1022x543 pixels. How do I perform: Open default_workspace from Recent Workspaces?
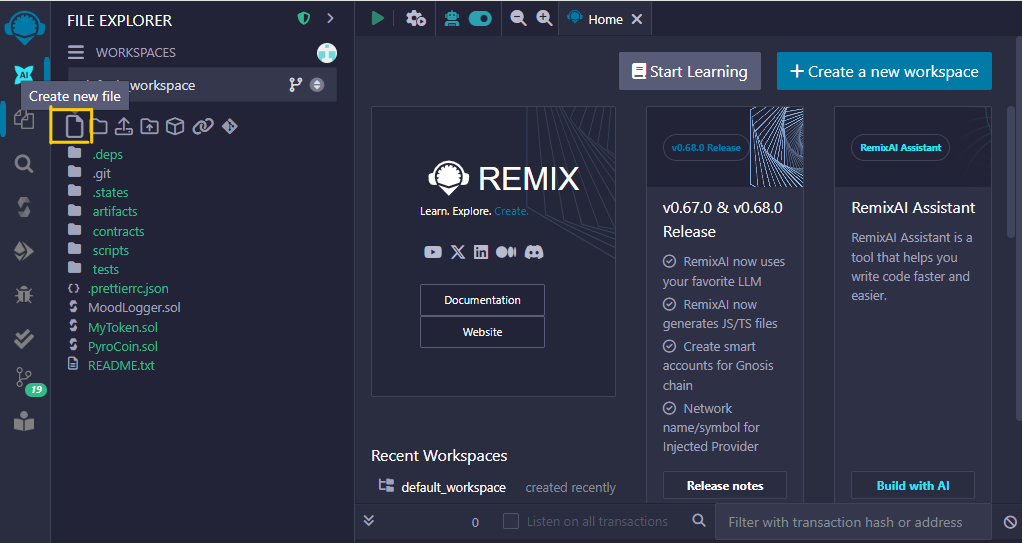(453, 487)
